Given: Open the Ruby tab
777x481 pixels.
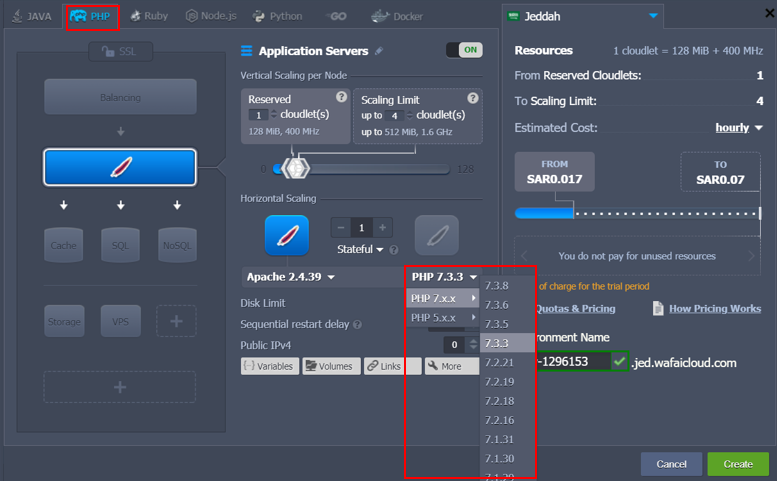Looking at the screenshot, I should [x=149, y=16].
